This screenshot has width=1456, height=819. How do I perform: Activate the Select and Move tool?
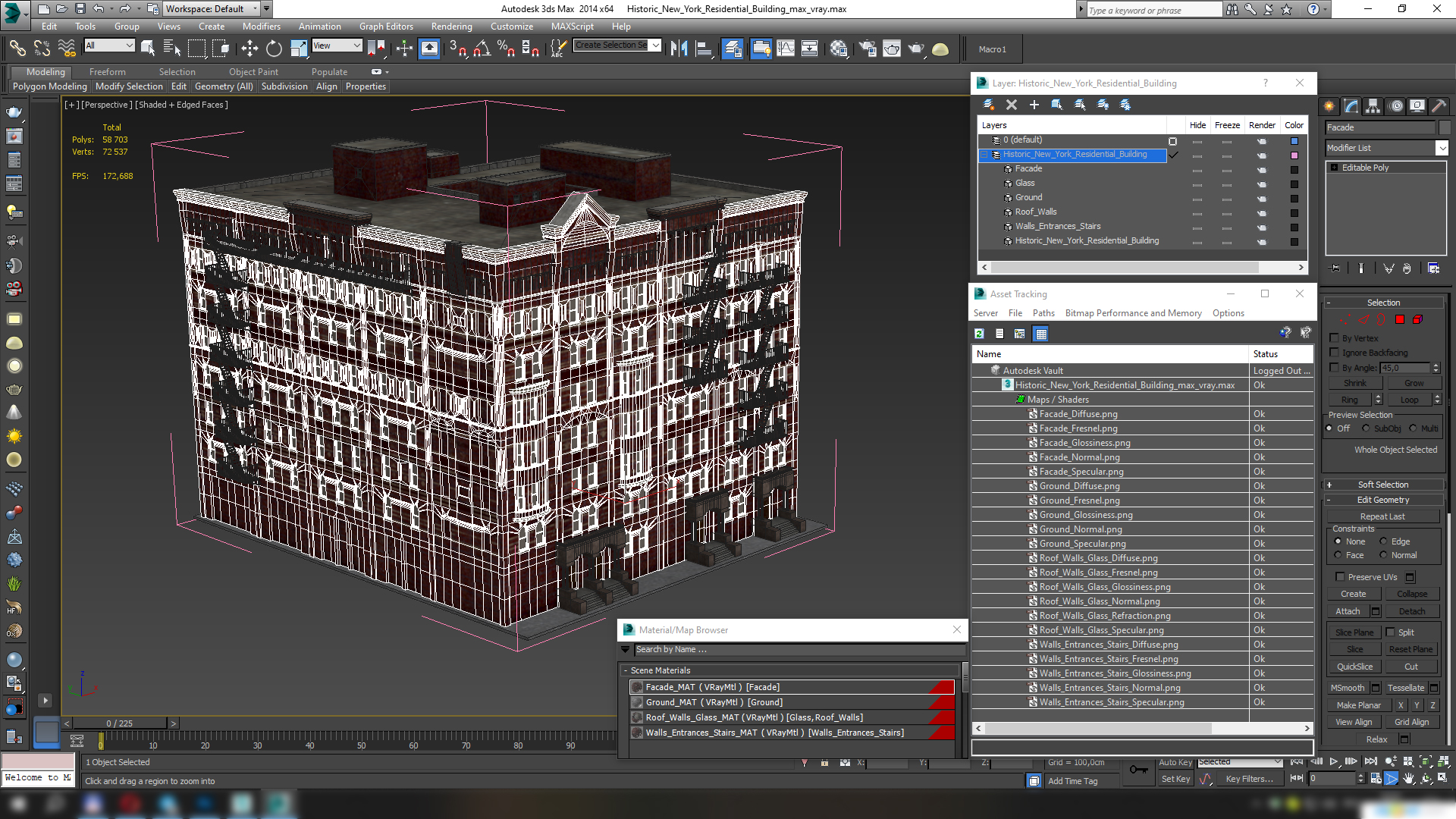249,49
